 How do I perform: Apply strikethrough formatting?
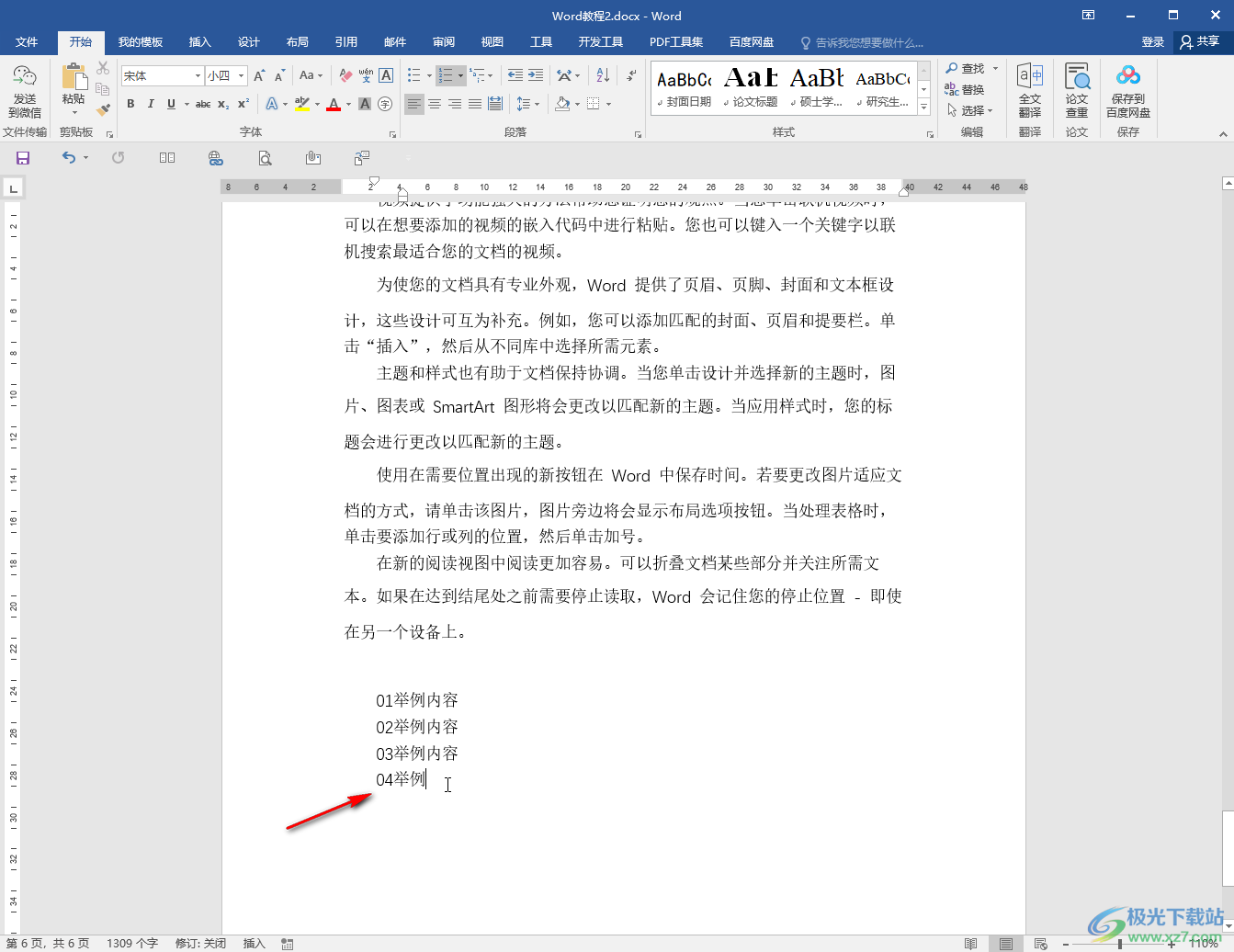pyautogui.click(x=203, y=104)
